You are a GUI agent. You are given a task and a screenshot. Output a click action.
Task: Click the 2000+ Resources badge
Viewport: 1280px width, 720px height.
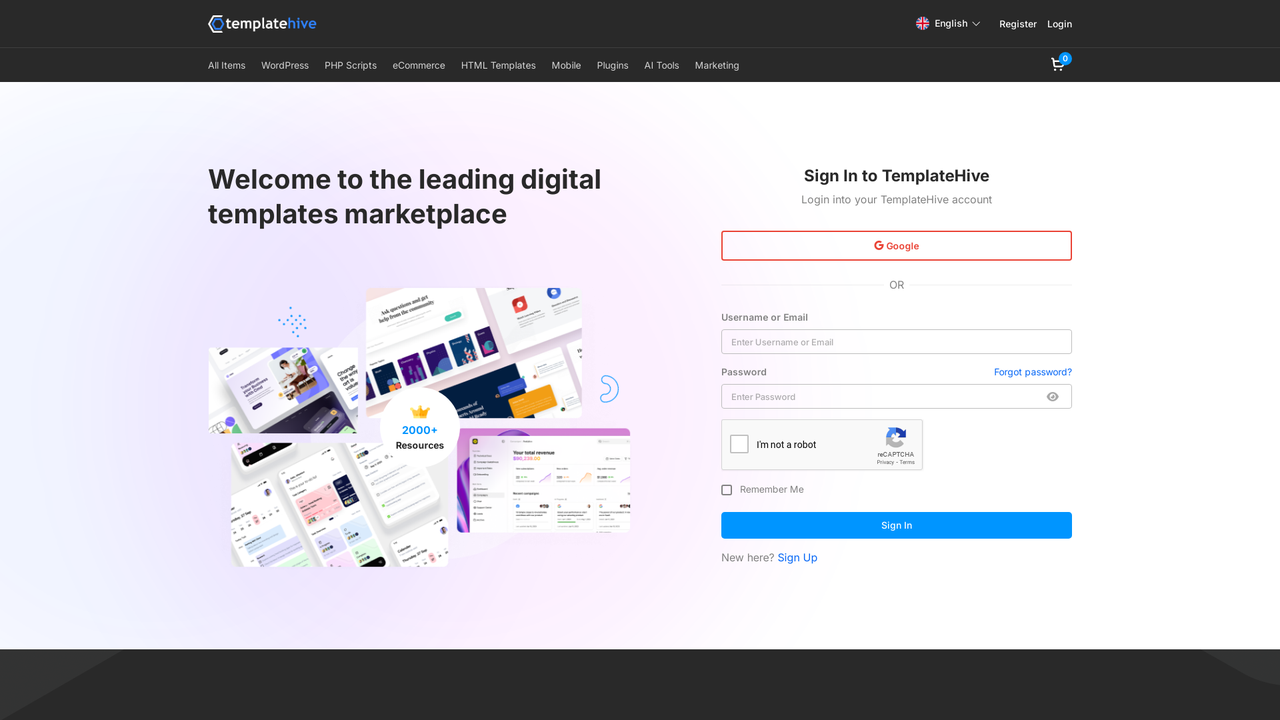point(420,427)
